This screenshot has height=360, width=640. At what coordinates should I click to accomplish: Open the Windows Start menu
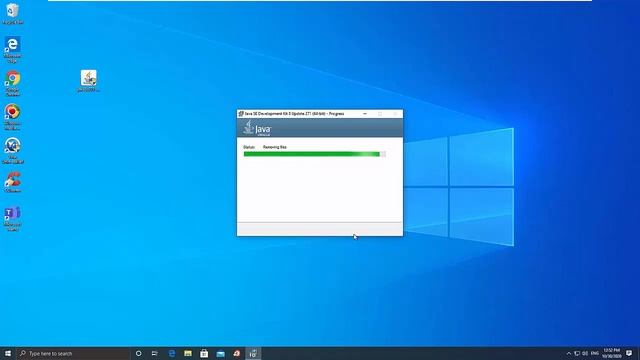point(8,353)
